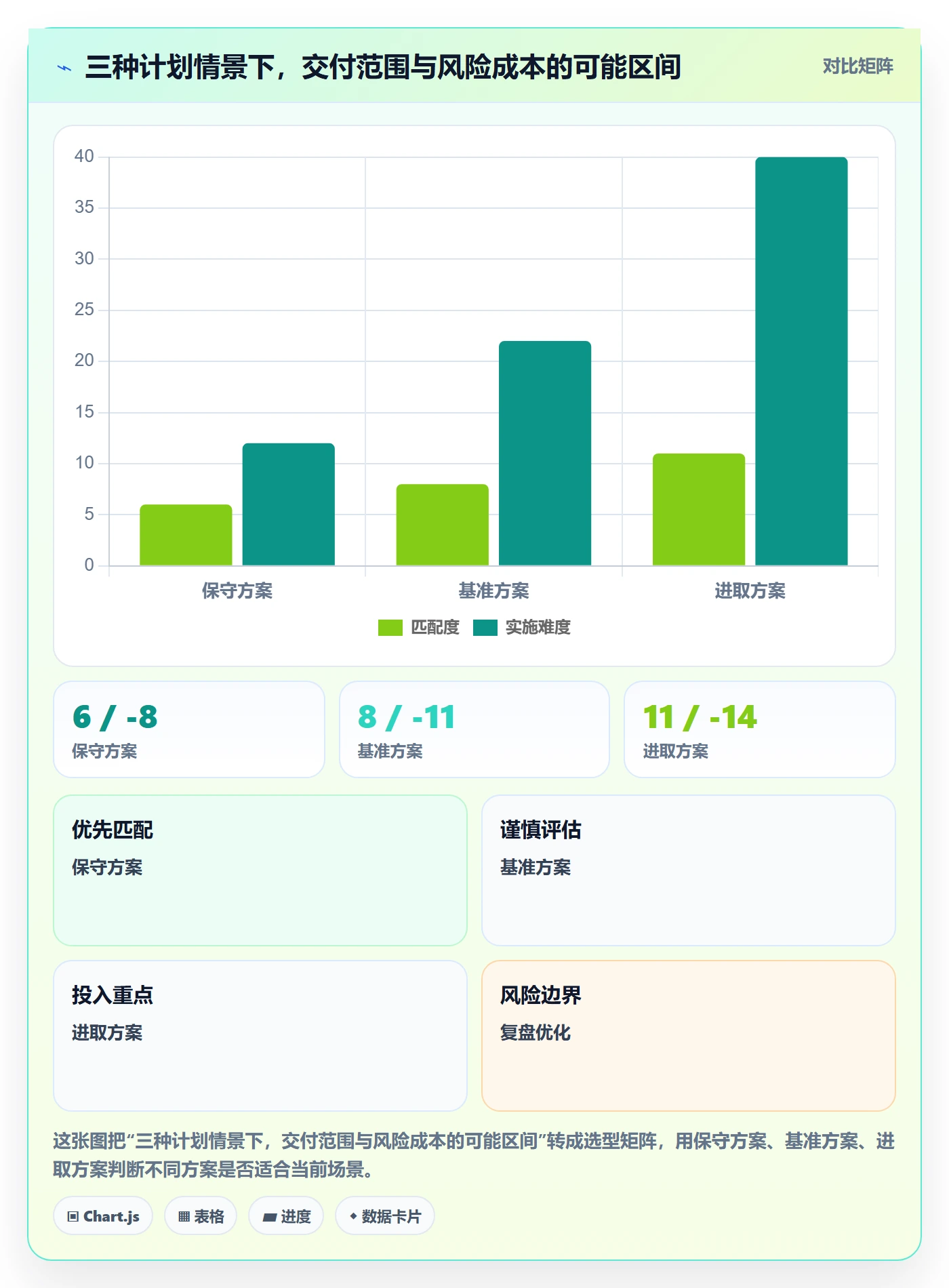Click the 表格 tag chip
This screenshot has width=949, height=1288.
coord(201,1216)
